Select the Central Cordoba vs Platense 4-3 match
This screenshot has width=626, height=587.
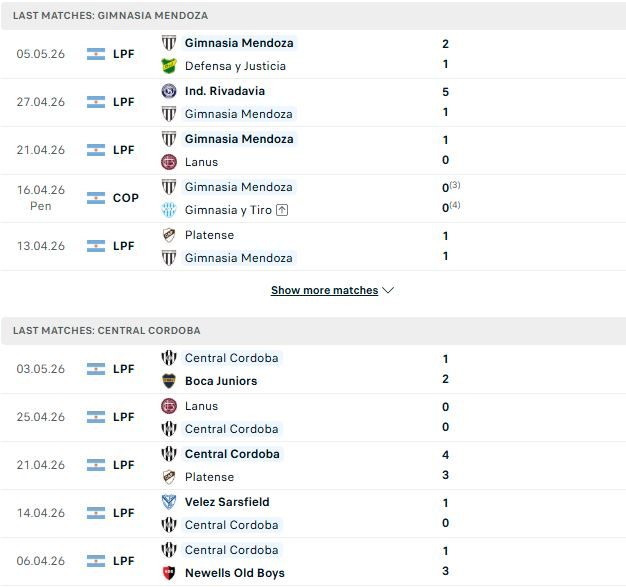click(313, 465)
